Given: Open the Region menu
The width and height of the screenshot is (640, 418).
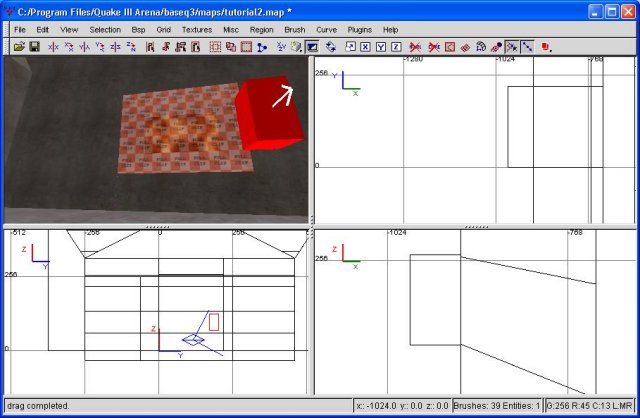Looking at the screenshot, I should [262, 29].
